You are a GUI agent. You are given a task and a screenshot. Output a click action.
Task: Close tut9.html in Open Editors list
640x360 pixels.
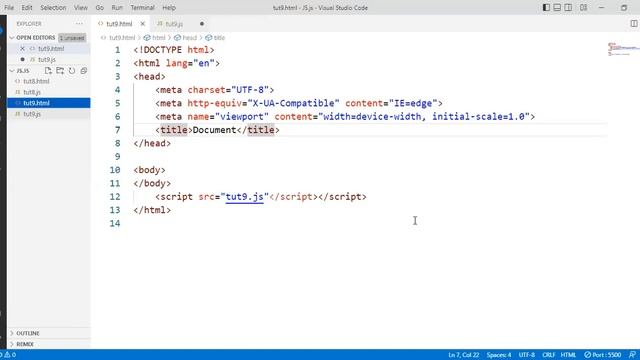pos(22,49)
